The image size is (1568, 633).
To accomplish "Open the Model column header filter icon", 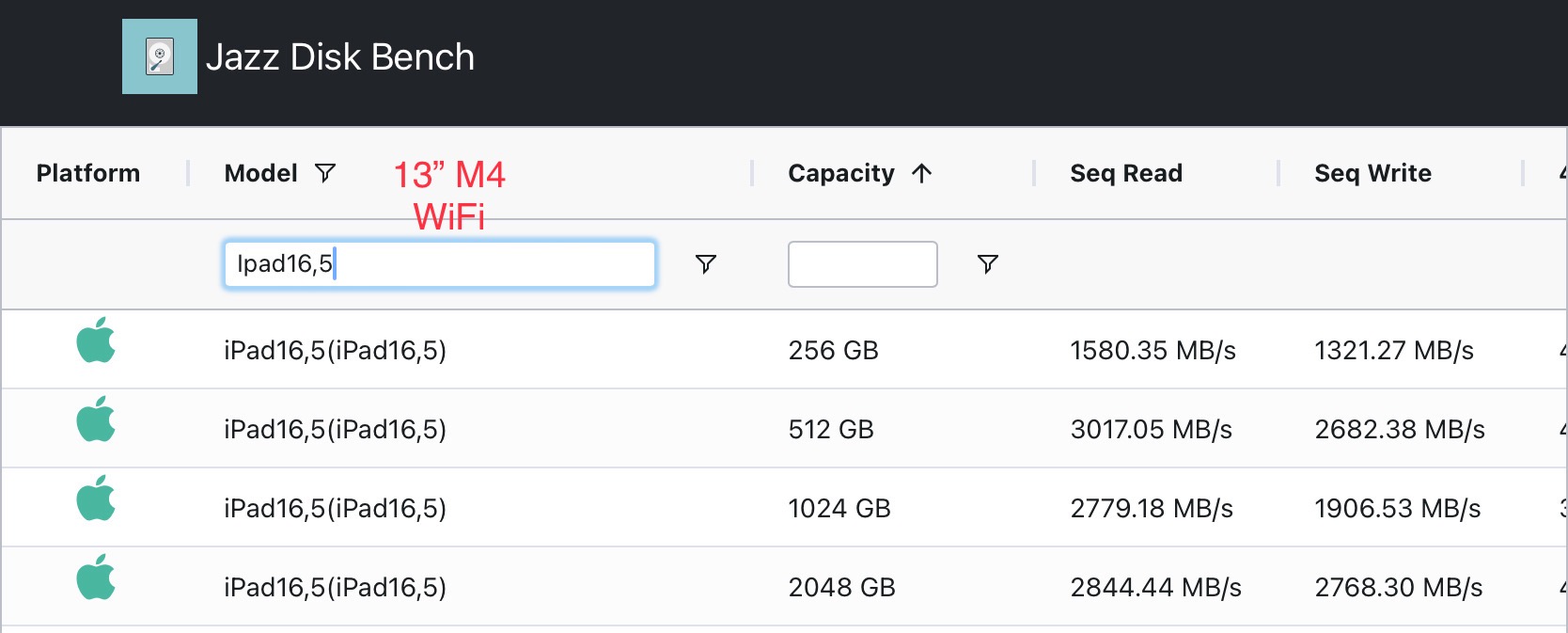I will point(325,173).
